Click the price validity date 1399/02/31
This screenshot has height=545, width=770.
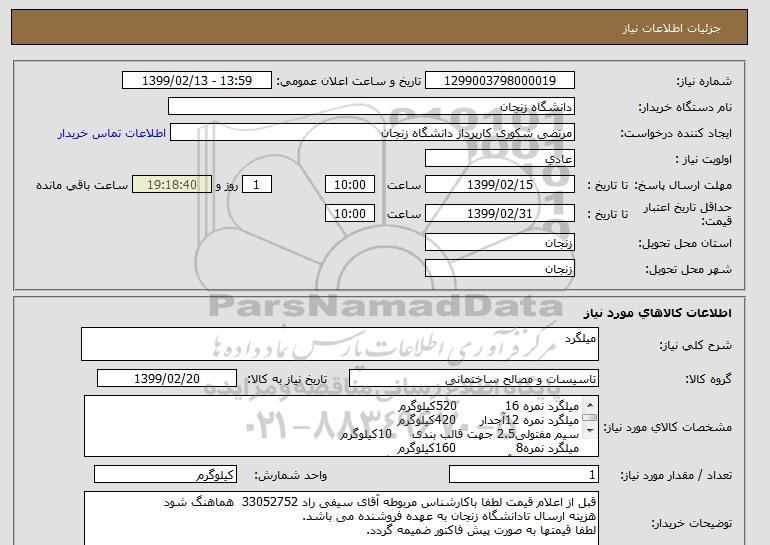coord(499,214)
